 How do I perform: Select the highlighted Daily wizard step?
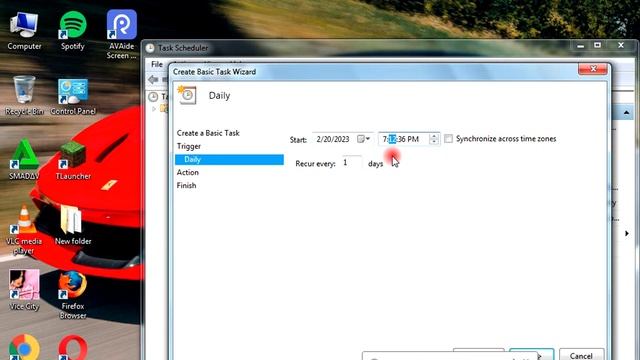point(229,160)
